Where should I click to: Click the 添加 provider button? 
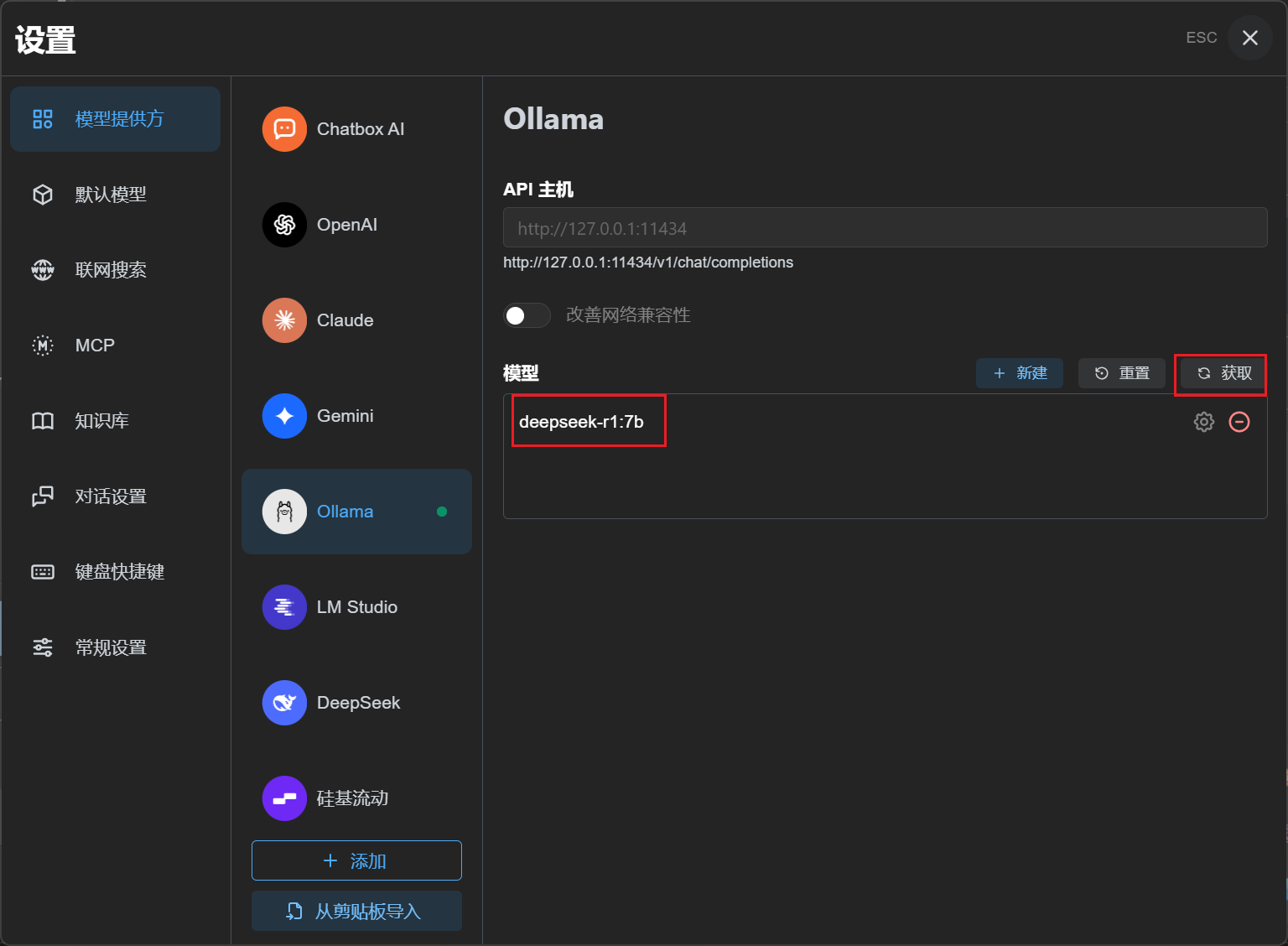point(356,860)
